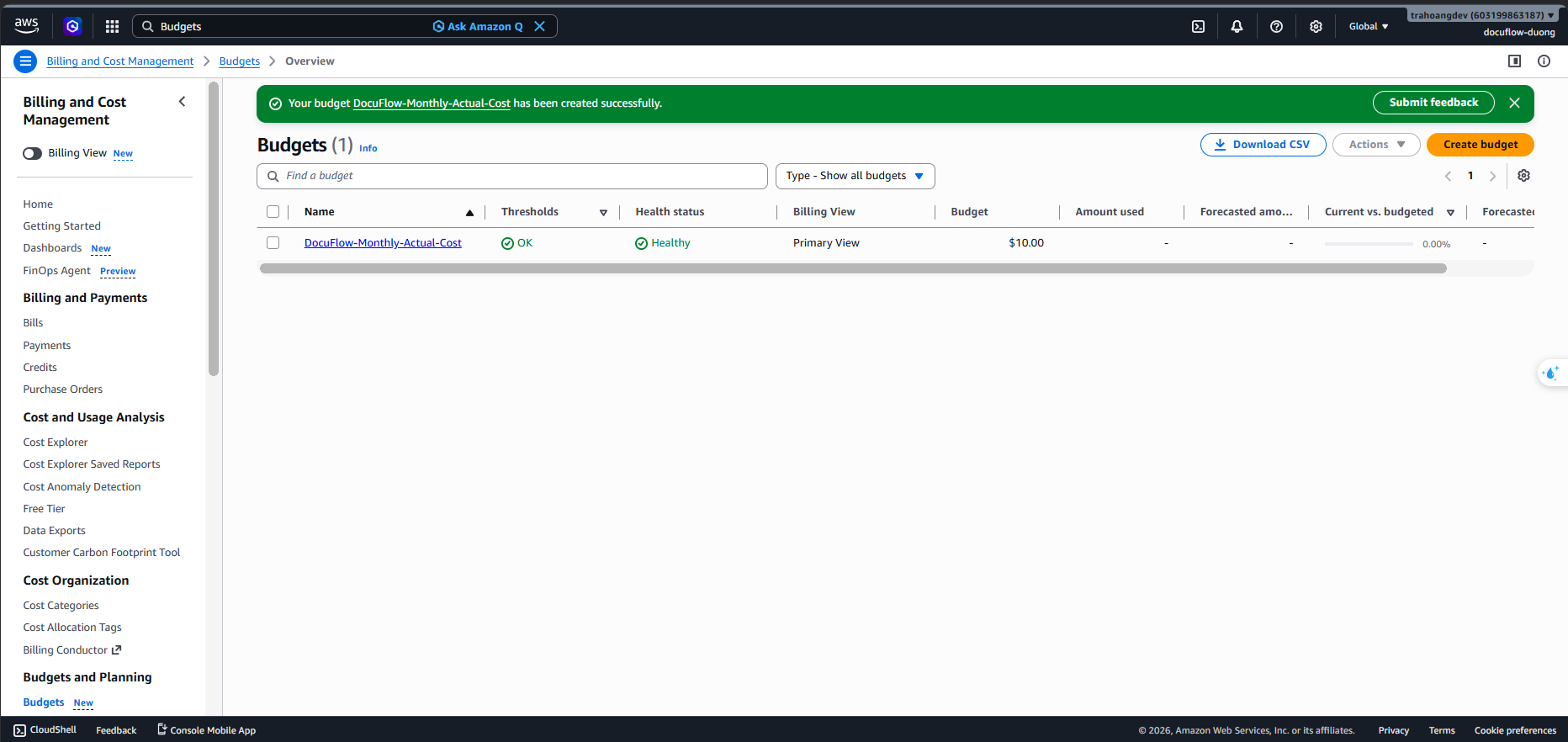Viewport: 1568px width, 742px height.
Task: Open Cost Categories in the sidebar
Action: point(61,606)
